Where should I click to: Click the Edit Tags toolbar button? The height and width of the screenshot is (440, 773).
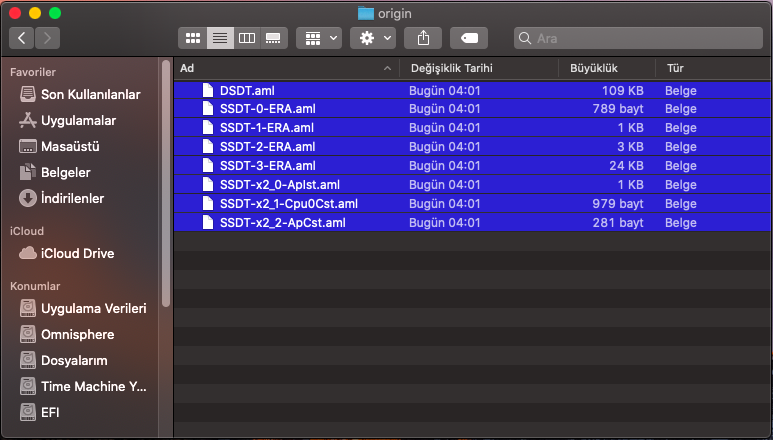click(x=468, y=38)
